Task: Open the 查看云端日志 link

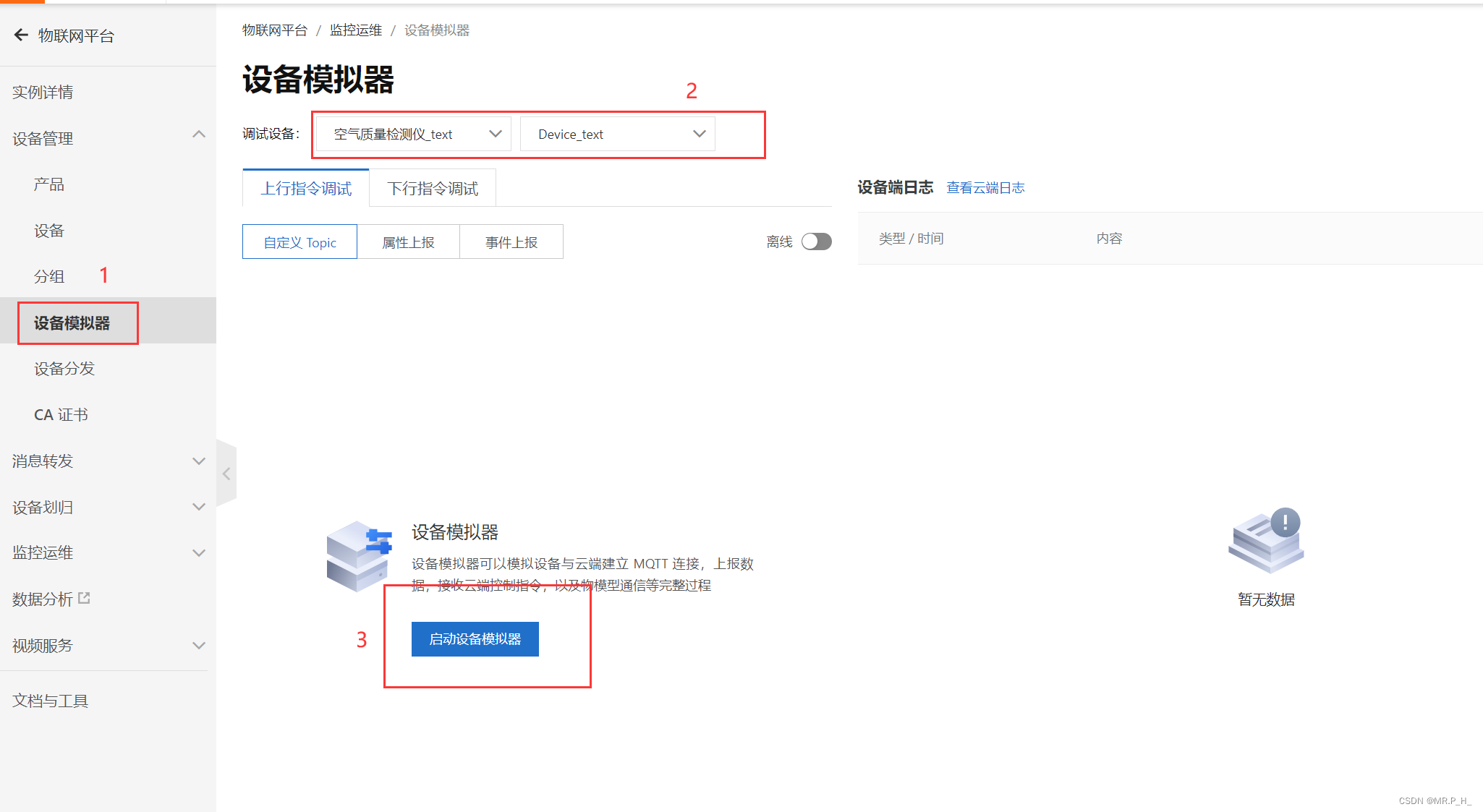Action: click(x=985, y=188)
